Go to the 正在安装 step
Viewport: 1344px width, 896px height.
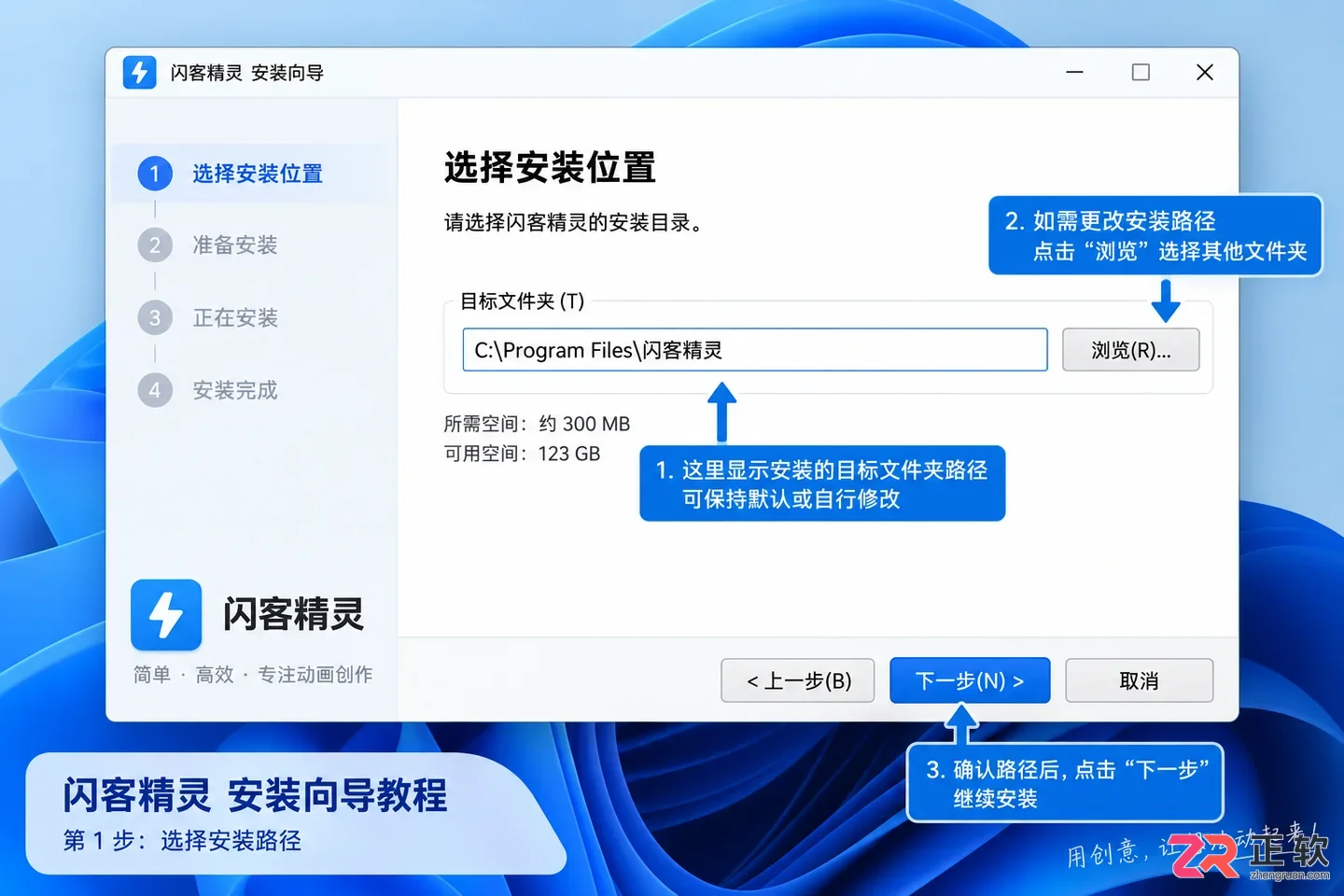pyautogui.click(x=235, y=317)
